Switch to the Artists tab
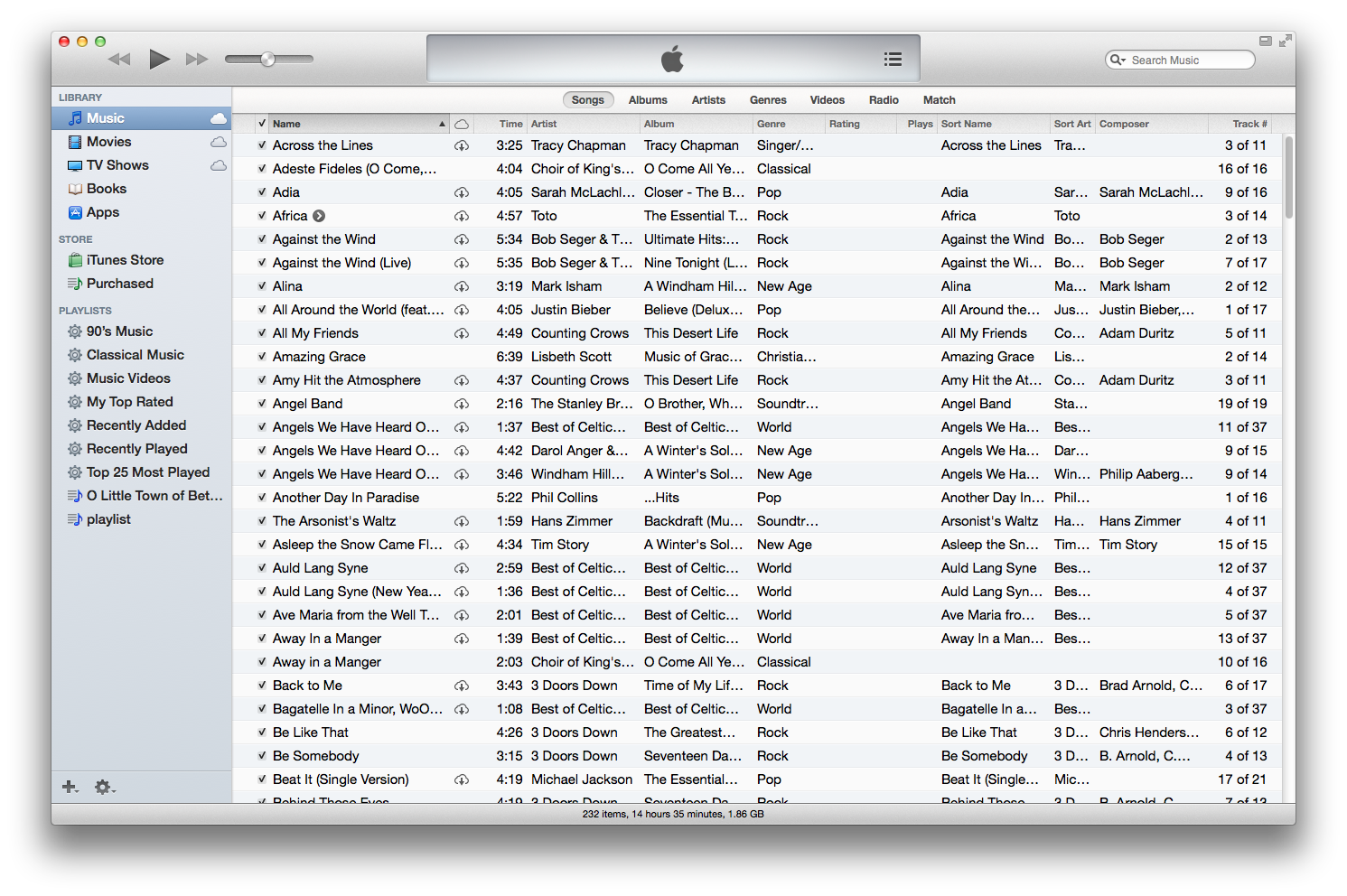1347x896 pixels. click(708, 100)
